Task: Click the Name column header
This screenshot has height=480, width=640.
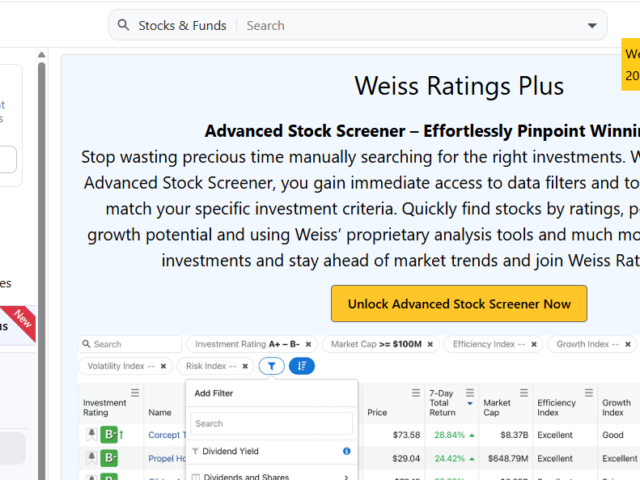Action: [160, 412]
